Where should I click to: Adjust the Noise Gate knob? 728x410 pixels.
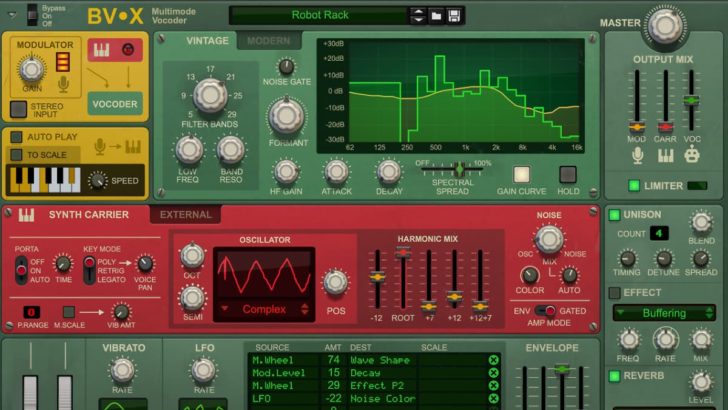[286, 67]
